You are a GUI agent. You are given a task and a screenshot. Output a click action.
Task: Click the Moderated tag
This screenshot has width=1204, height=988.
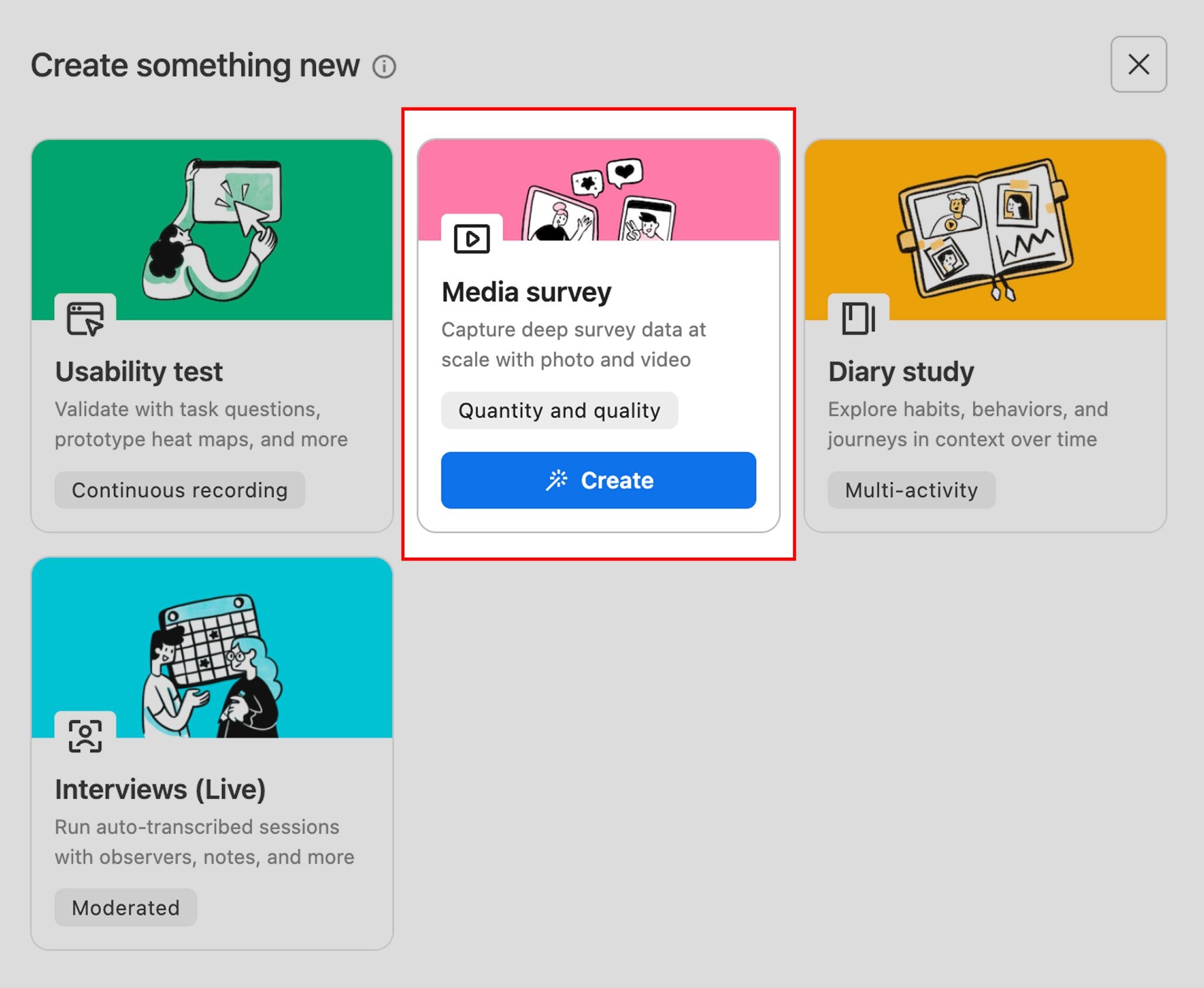pyautogui.click(x=126, y=907)
